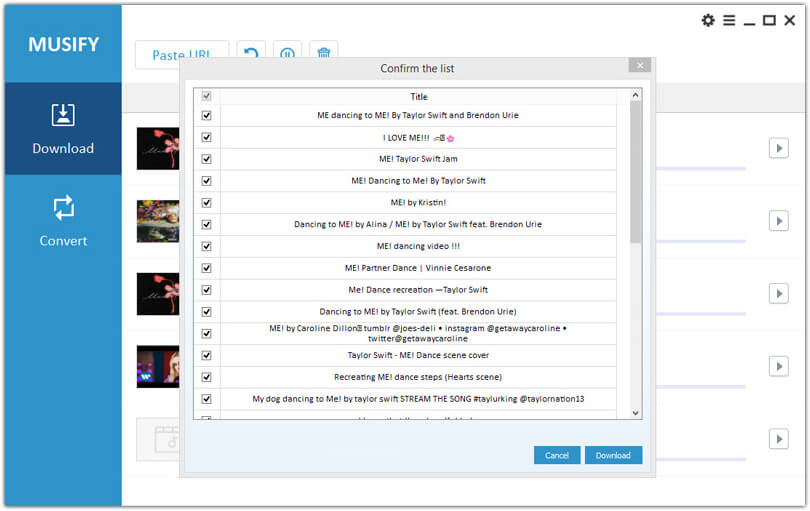Image resolution: width=810 pixels, height=511 pixels.
Task: Click the trash delete toolbar icon
Action: (x=323, y=54)
